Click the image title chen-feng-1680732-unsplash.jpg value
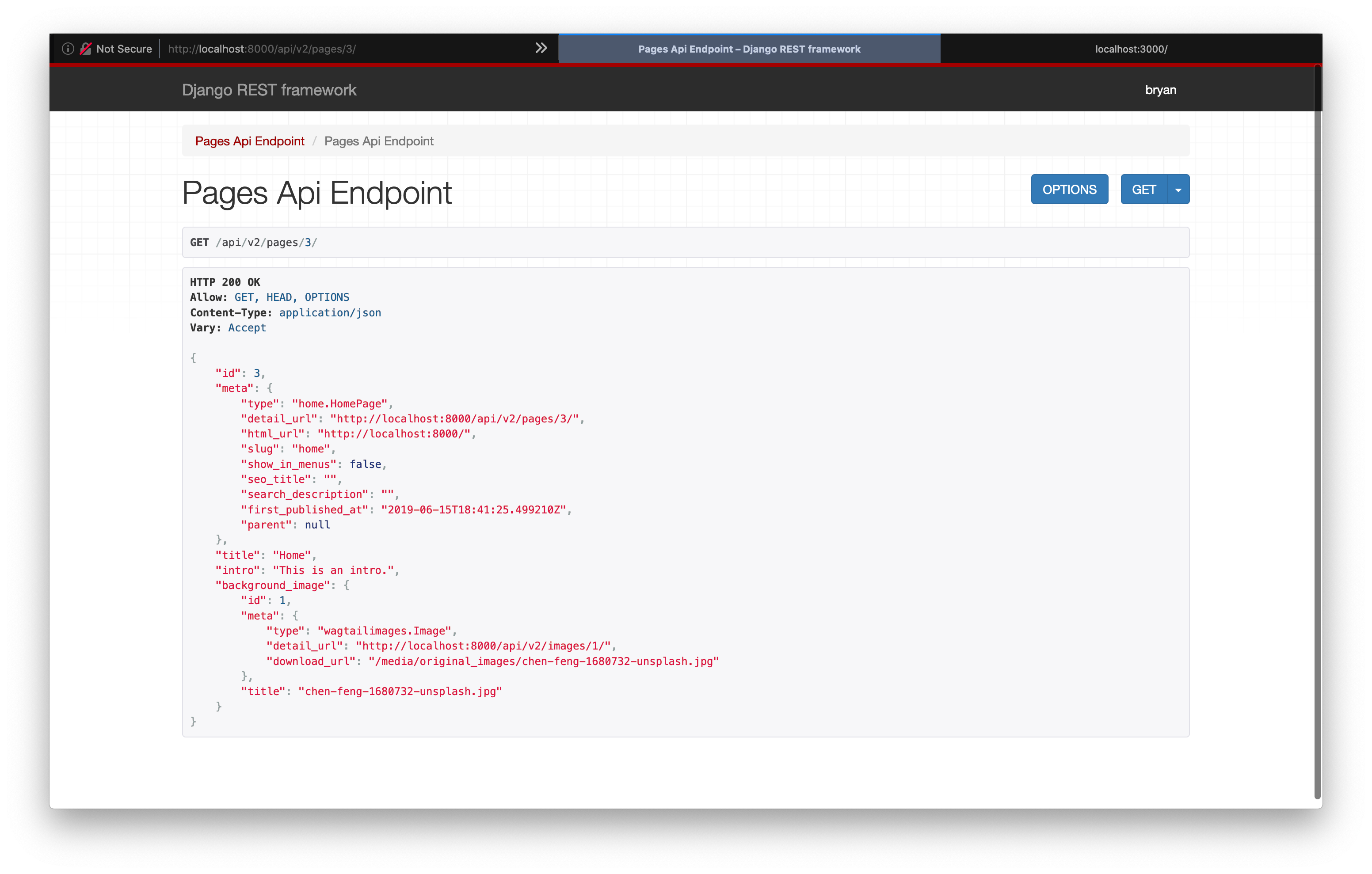 400,692
